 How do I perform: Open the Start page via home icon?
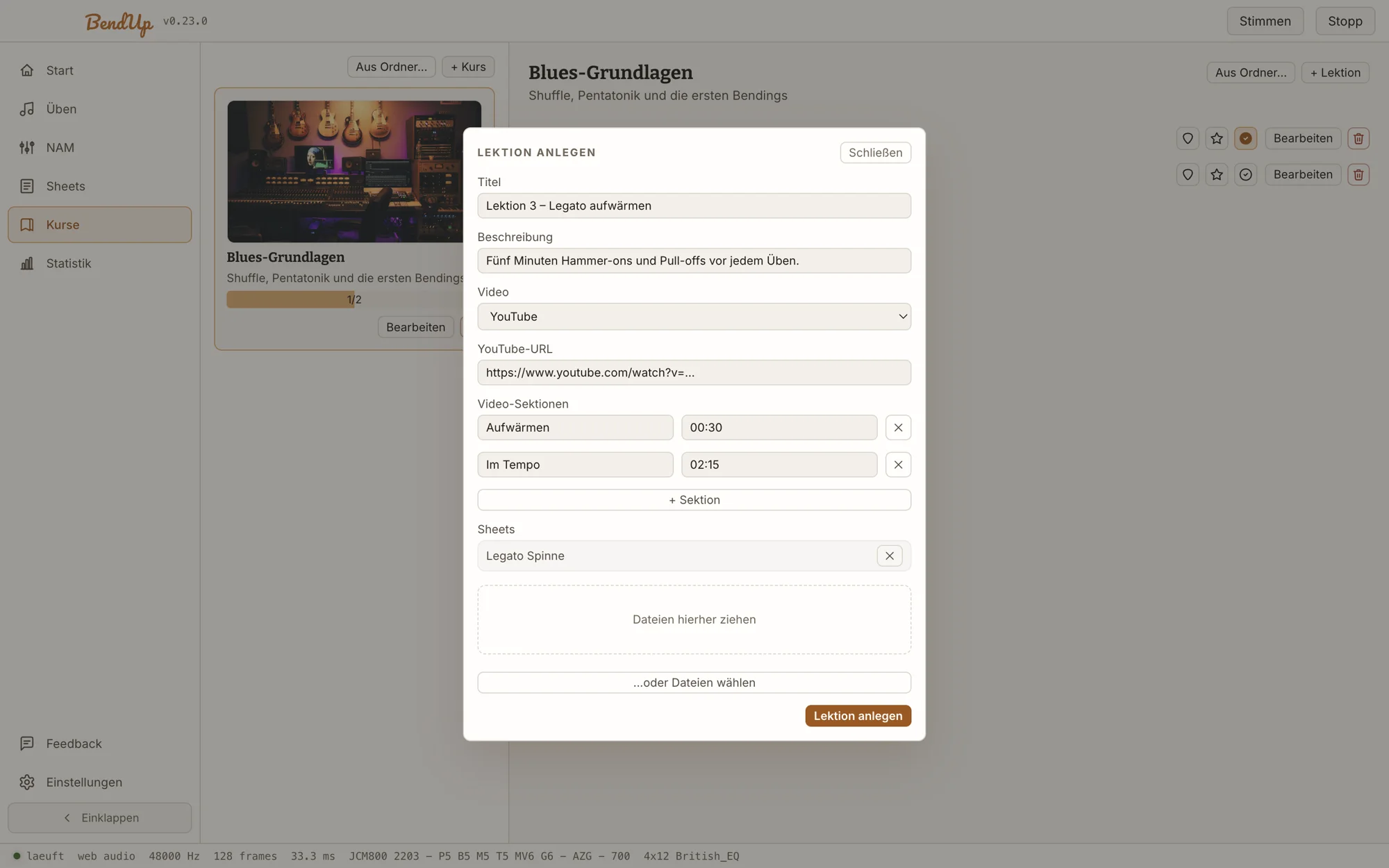[x=27, y=70]
